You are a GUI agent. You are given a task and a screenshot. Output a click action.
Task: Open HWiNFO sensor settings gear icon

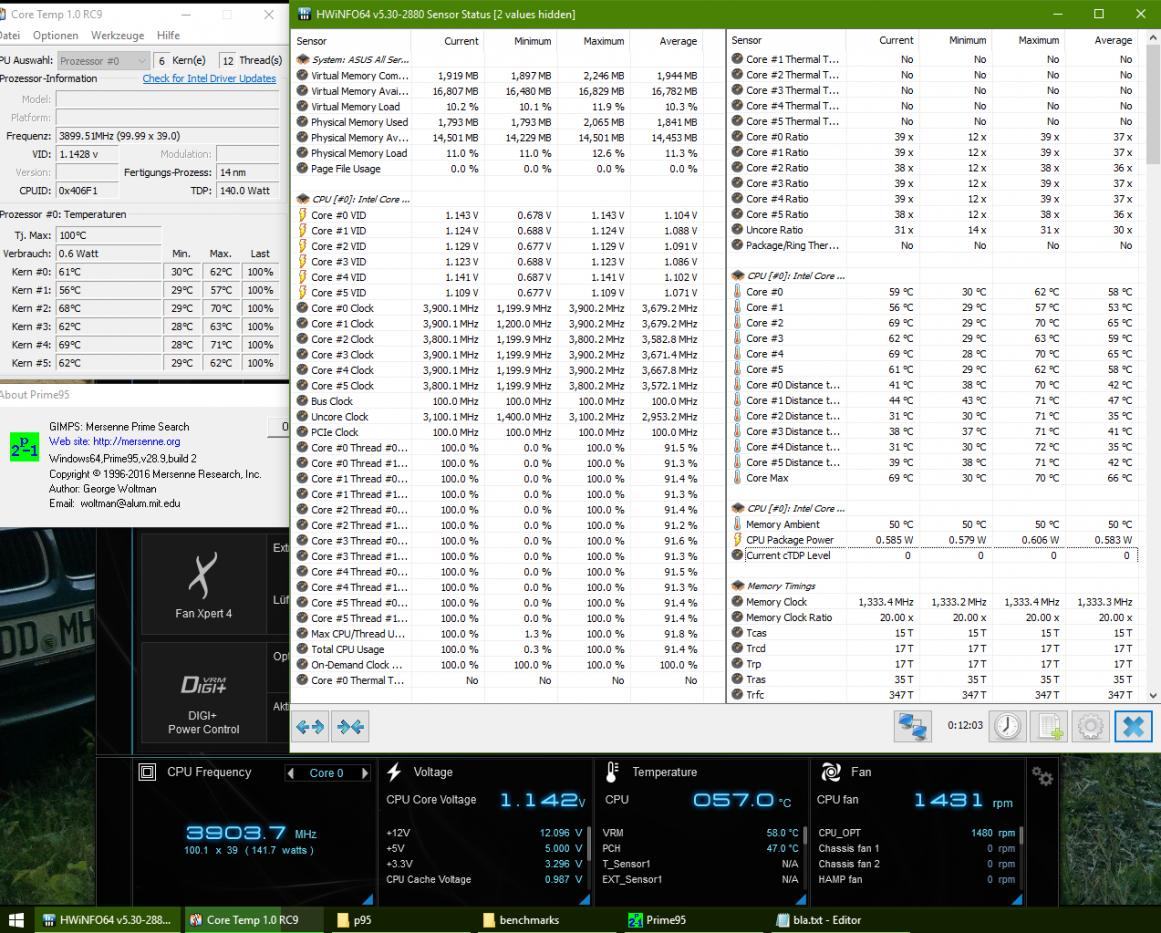click(1092, 726)
